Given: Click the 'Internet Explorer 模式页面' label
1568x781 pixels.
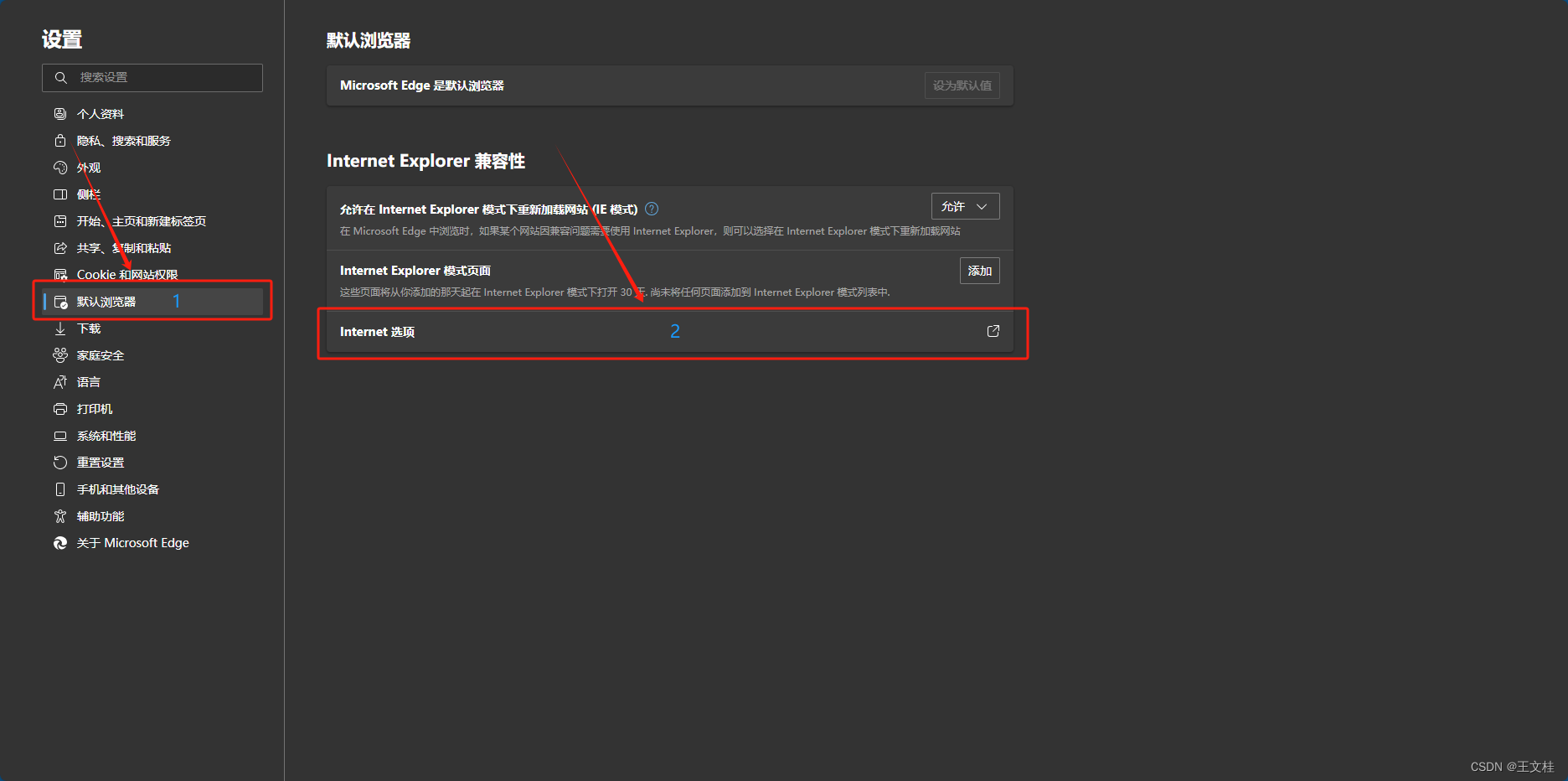Looking at the screenshot, I should coord(415,271).
